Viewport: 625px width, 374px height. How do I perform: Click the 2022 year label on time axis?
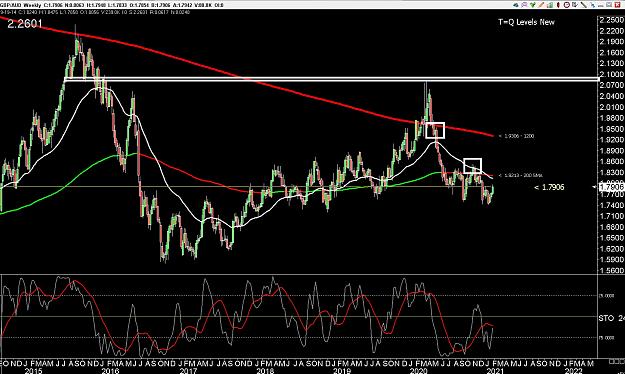[574, 371]
